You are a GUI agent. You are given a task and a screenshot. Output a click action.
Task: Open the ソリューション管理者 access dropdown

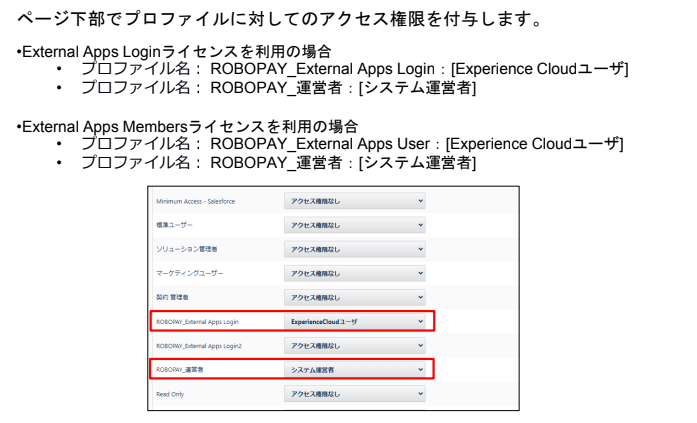(354, 249)
